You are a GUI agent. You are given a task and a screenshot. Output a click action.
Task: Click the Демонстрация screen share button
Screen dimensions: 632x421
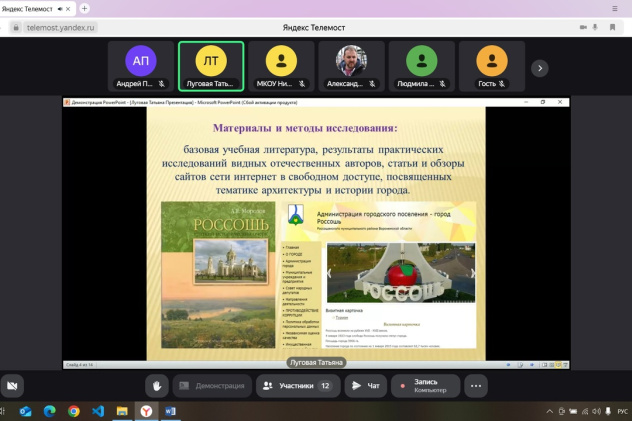pos(212,386)
